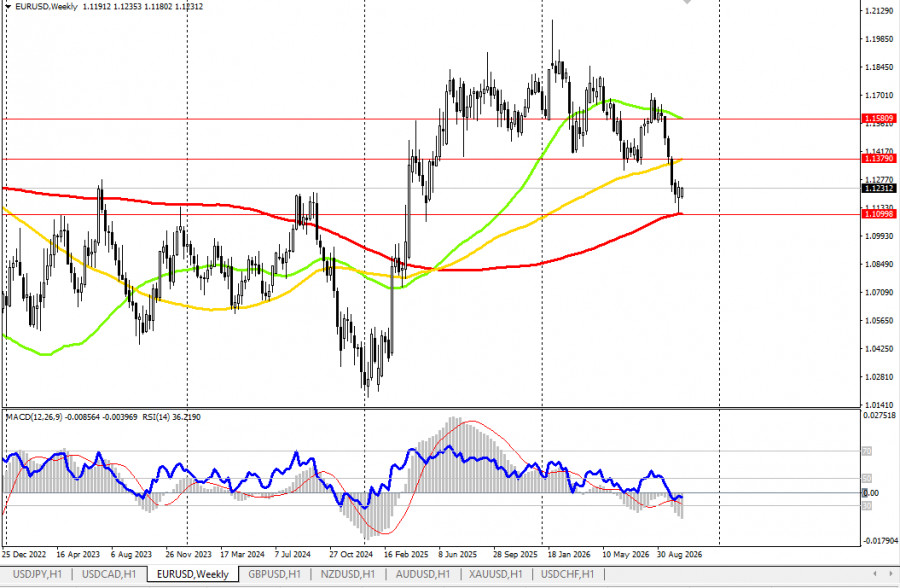This screenshot has width=900, height=588.
Task: Select the red 1.13790 level price tag
Action: (x=879, y=158)
